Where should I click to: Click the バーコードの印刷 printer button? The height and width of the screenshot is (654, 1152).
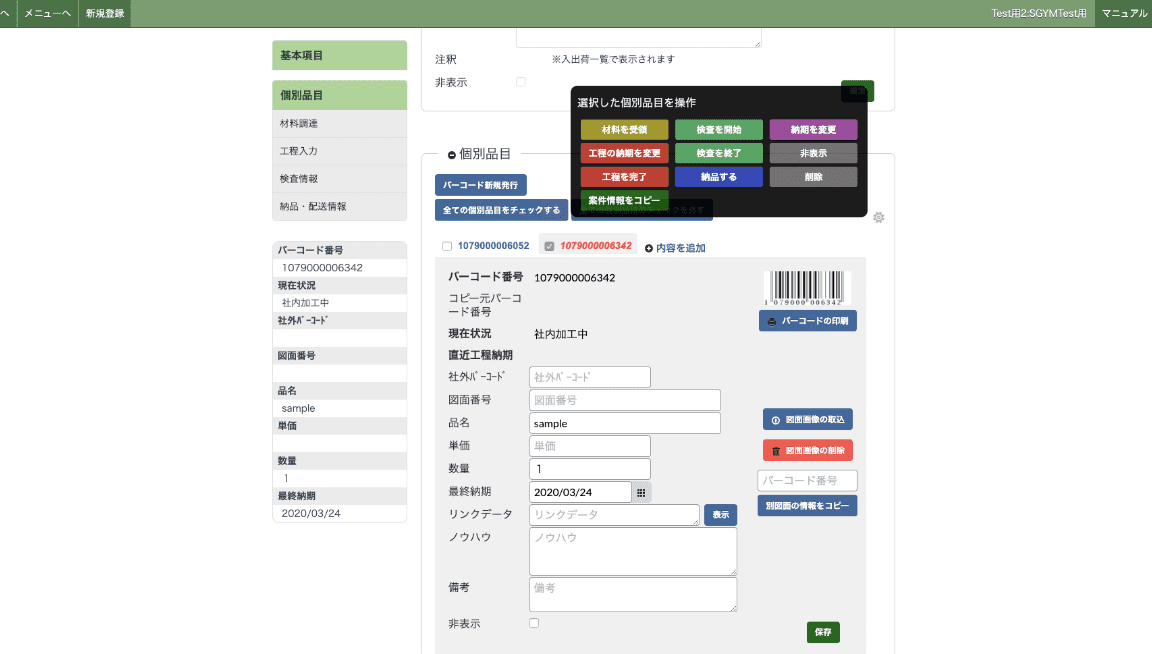[808, 321]
